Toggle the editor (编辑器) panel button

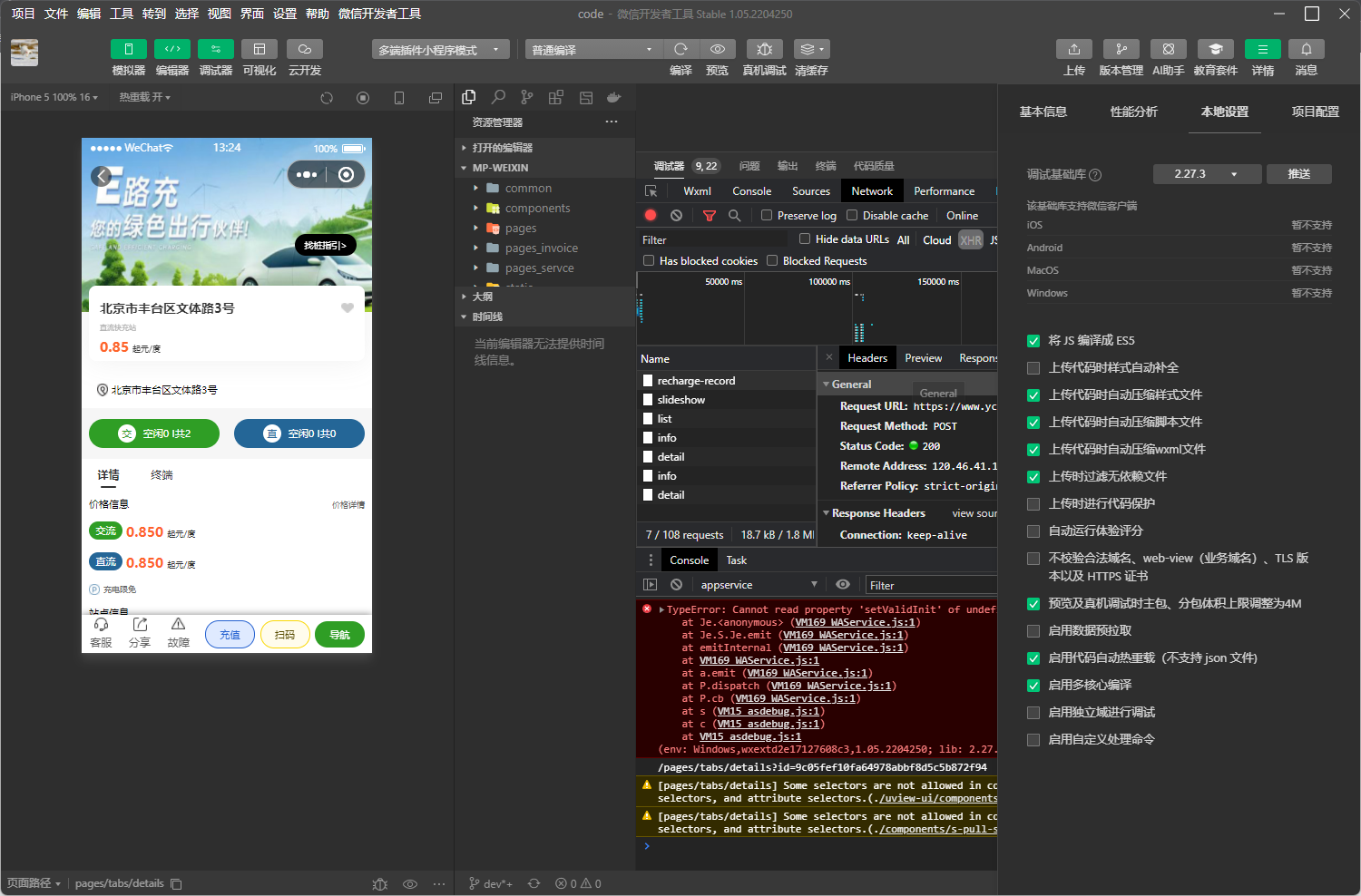(172, 49)
